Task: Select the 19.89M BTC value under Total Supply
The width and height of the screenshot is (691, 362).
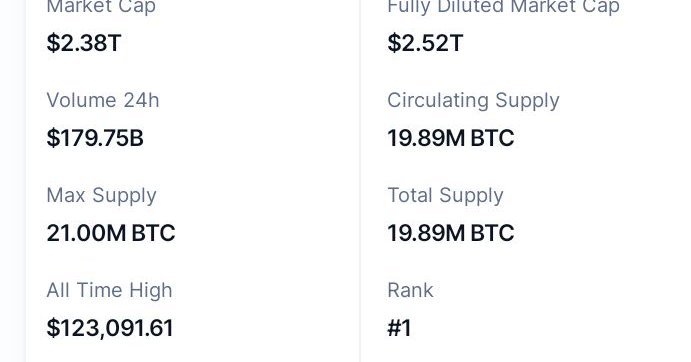Action: click(x=450, y=233)
